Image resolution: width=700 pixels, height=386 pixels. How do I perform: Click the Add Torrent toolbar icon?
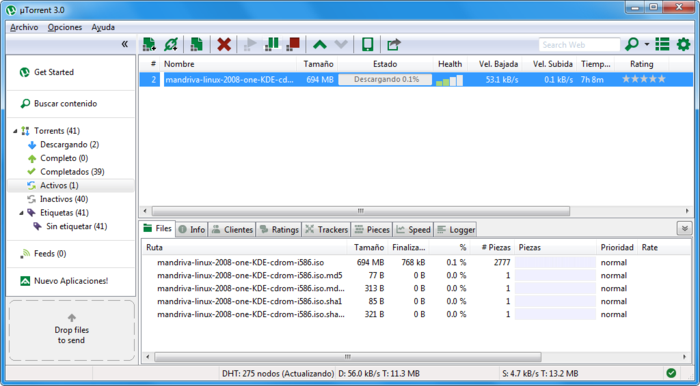149,44
